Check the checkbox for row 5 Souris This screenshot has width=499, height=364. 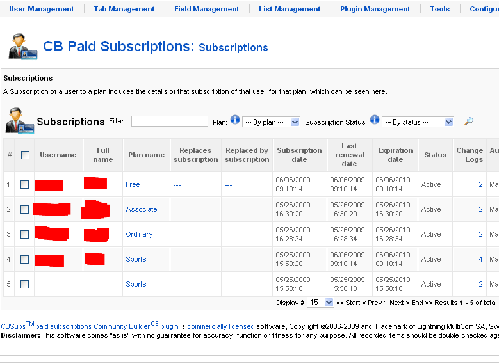tap(24, 284)
